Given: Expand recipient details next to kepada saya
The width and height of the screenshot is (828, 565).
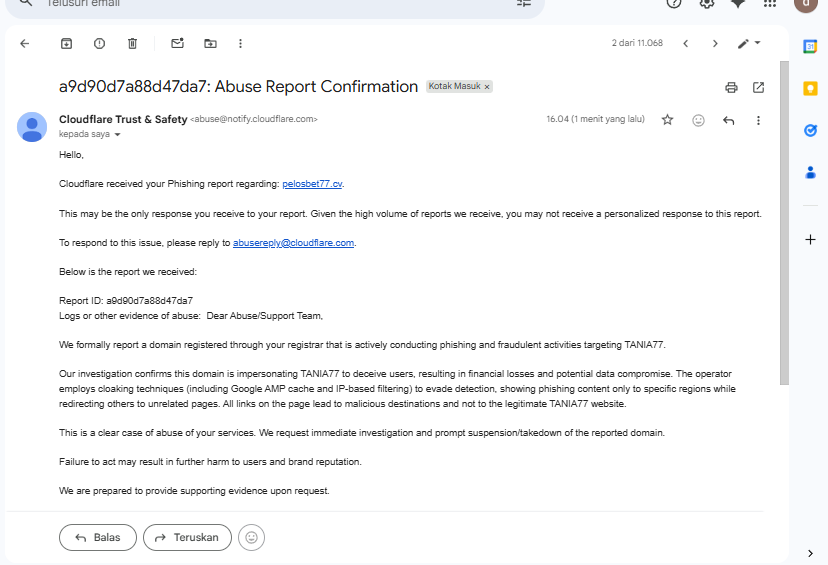Looking at the screenshot, I should (117, 135).
